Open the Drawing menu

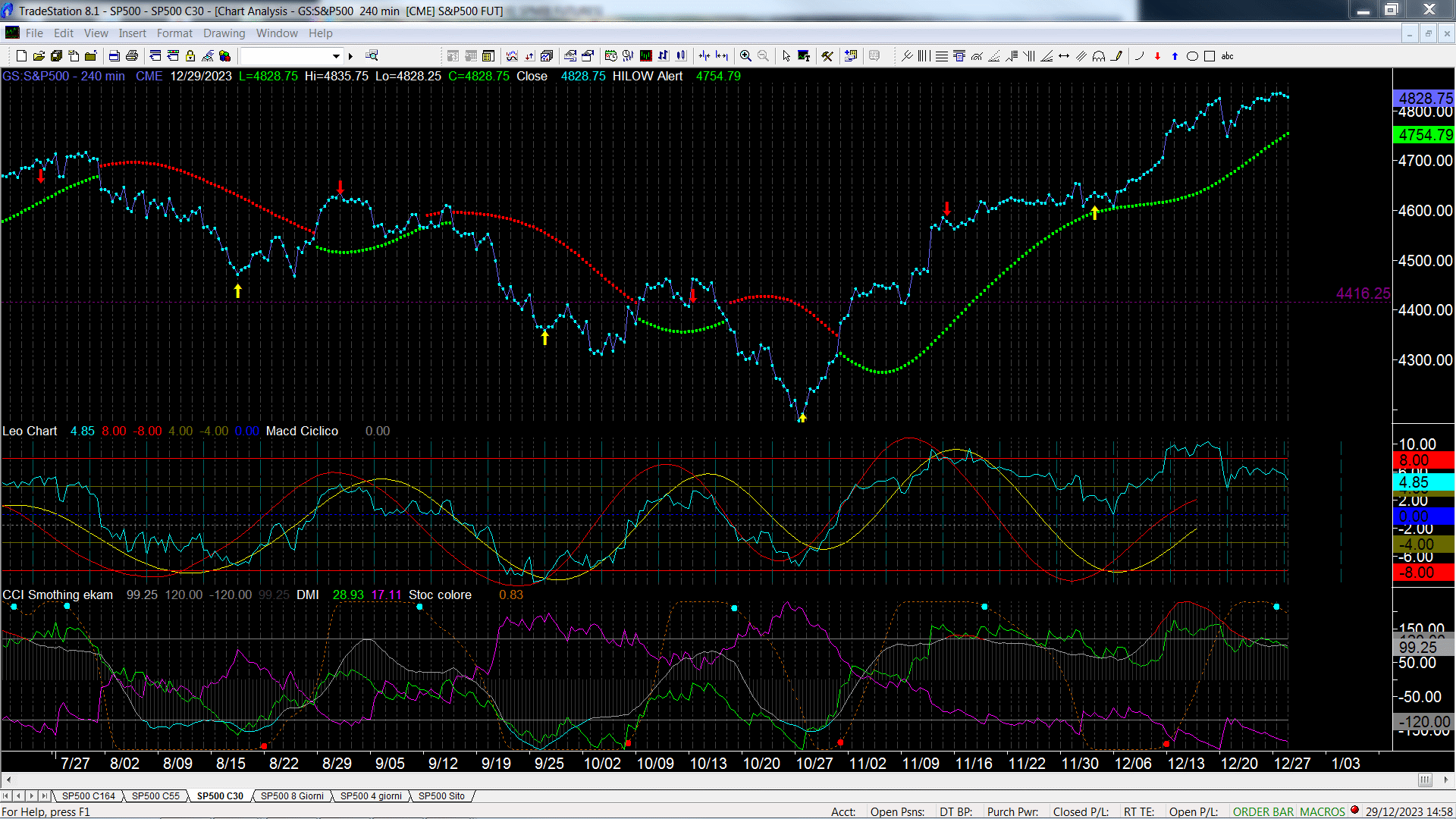(224, 33)
